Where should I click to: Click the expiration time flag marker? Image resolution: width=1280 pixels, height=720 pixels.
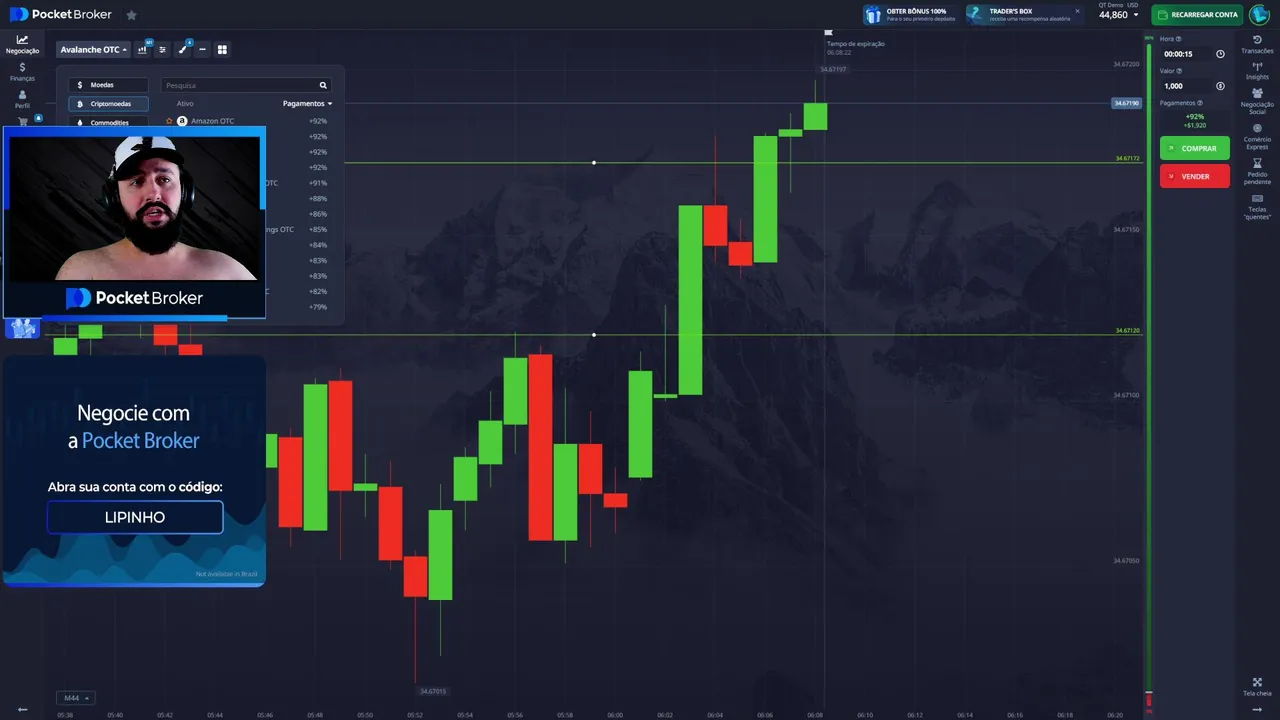click(x=828, y=32)
